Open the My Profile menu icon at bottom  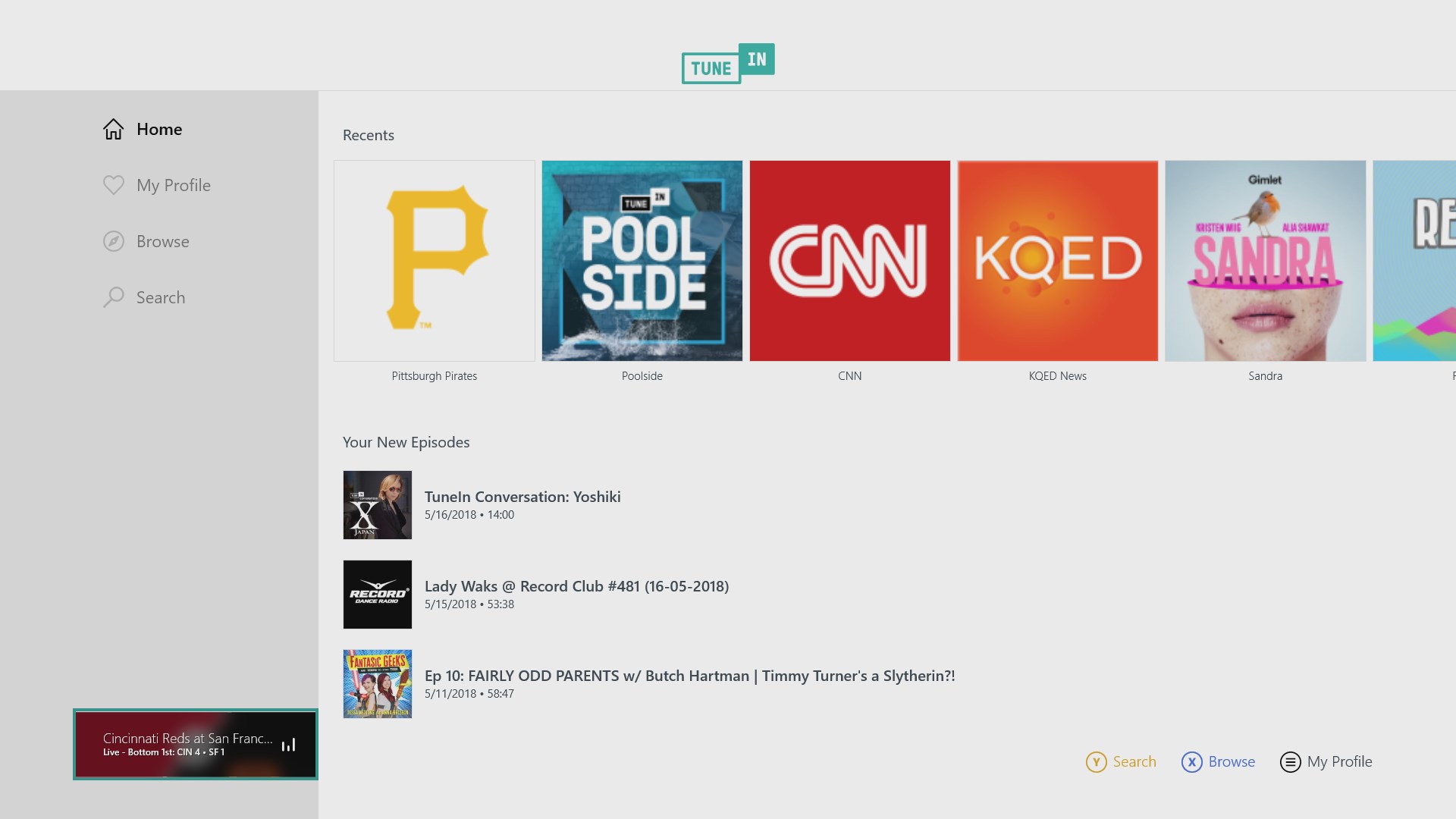point(1291,762)
